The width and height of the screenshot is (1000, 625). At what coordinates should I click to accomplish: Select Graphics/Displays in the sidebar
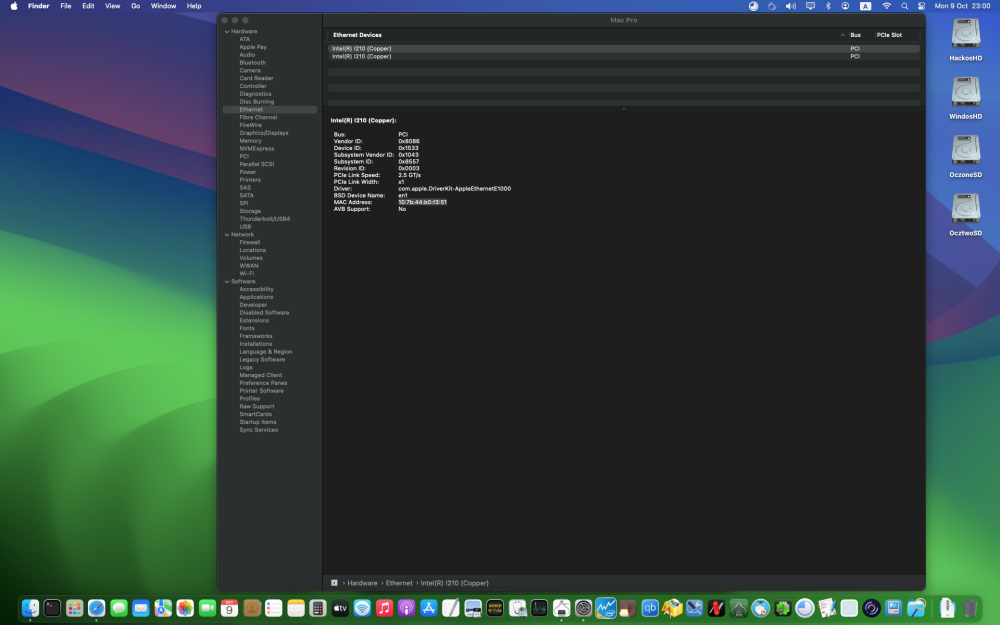pyautogui.click(x=263, y=133)
